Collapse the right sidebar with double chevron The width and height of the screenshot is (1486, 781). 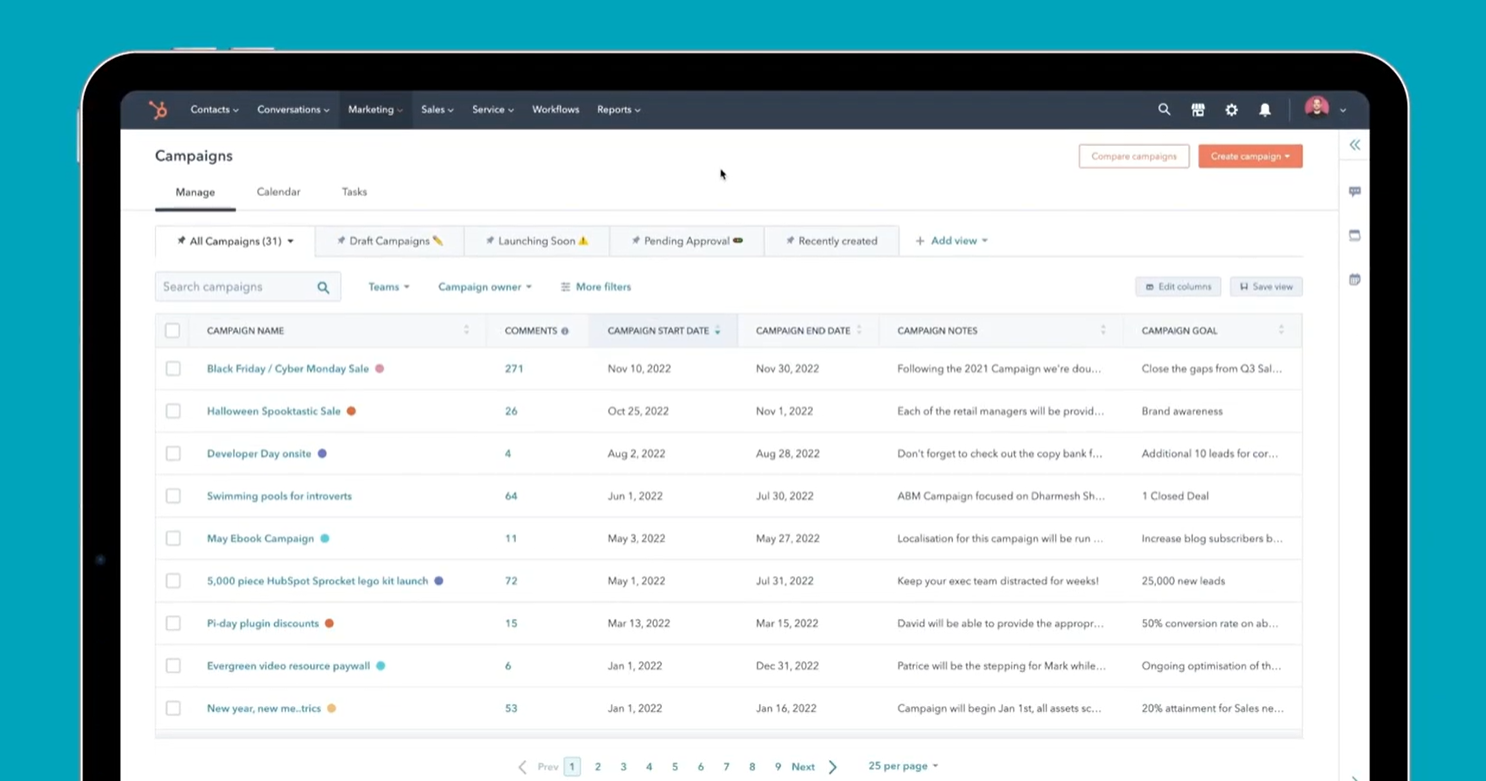click(x=1355, y=145)
